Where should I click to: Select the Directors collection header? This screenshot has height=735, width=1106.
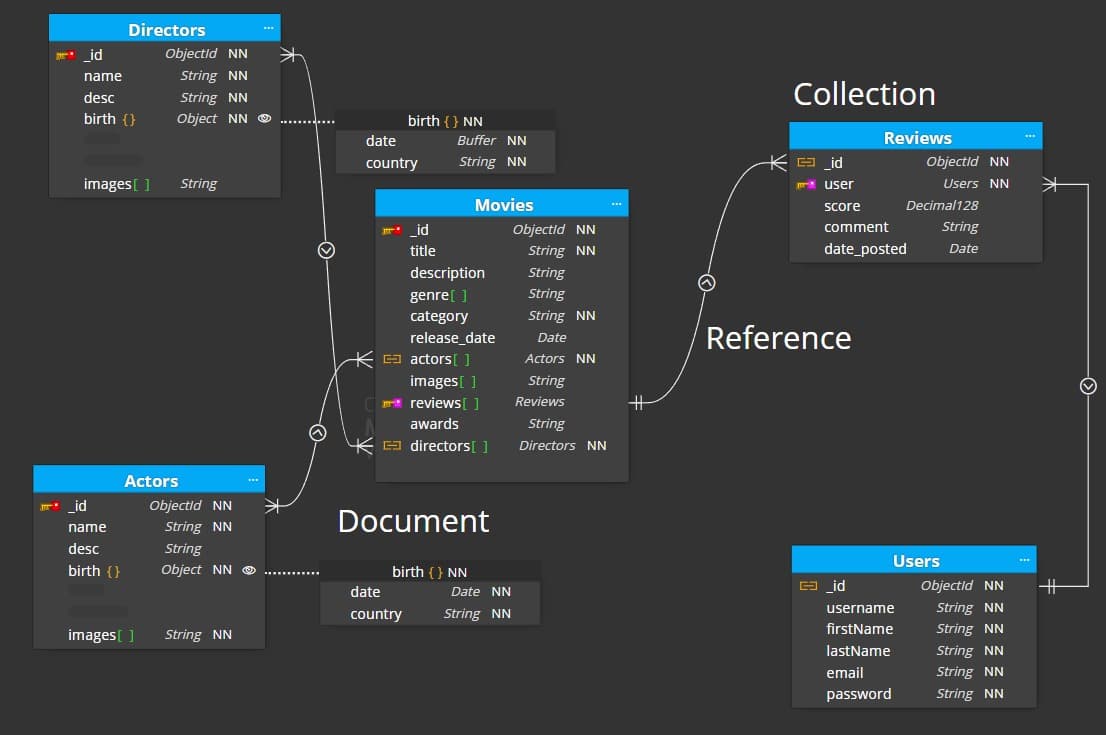164,28
